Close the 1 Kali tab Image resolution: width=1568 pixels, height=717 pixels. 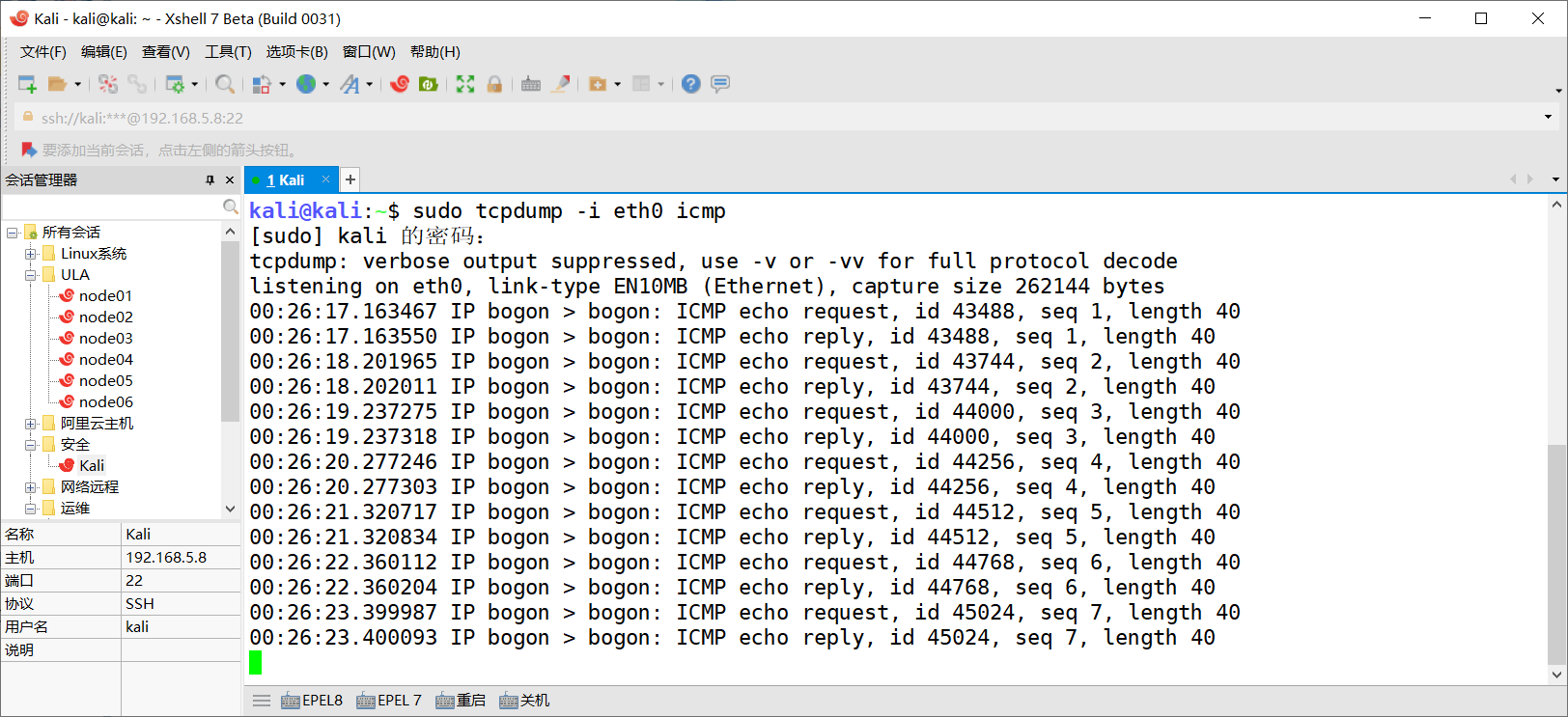pyautogui.click(x=326, y=179)
